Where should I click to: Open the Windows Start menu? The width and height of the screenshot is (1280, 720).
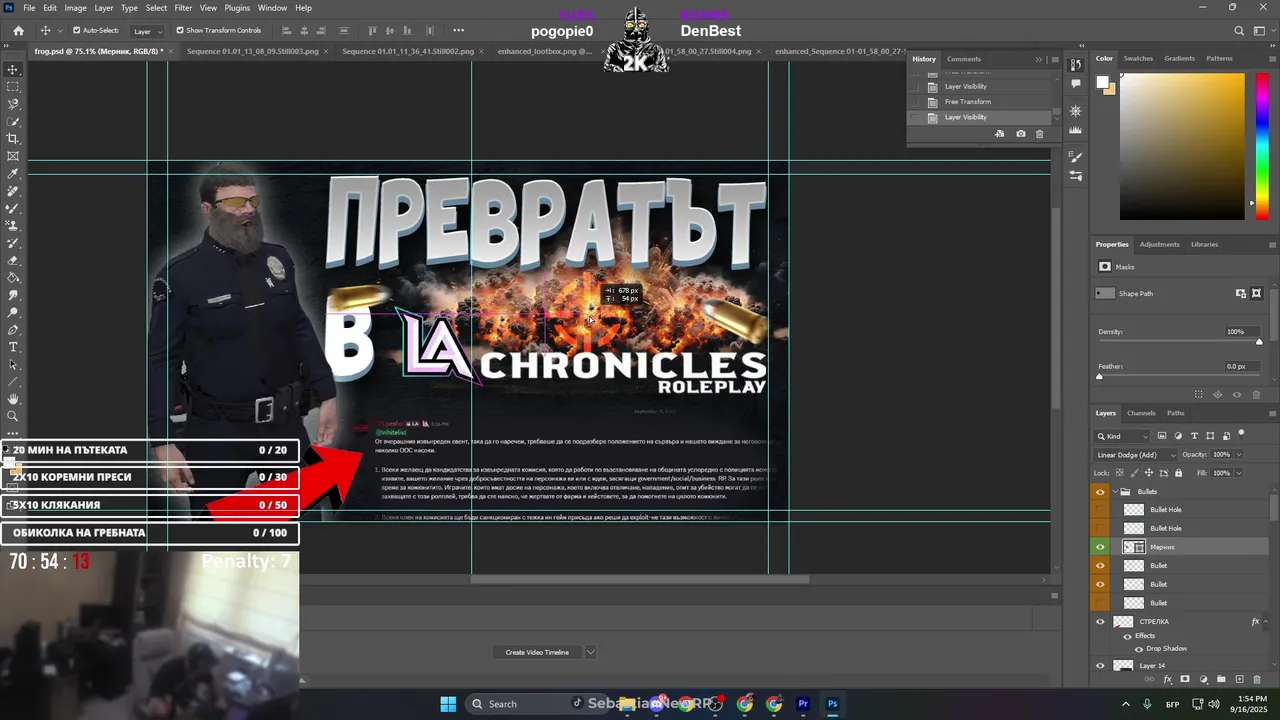(x=448, y=704)
